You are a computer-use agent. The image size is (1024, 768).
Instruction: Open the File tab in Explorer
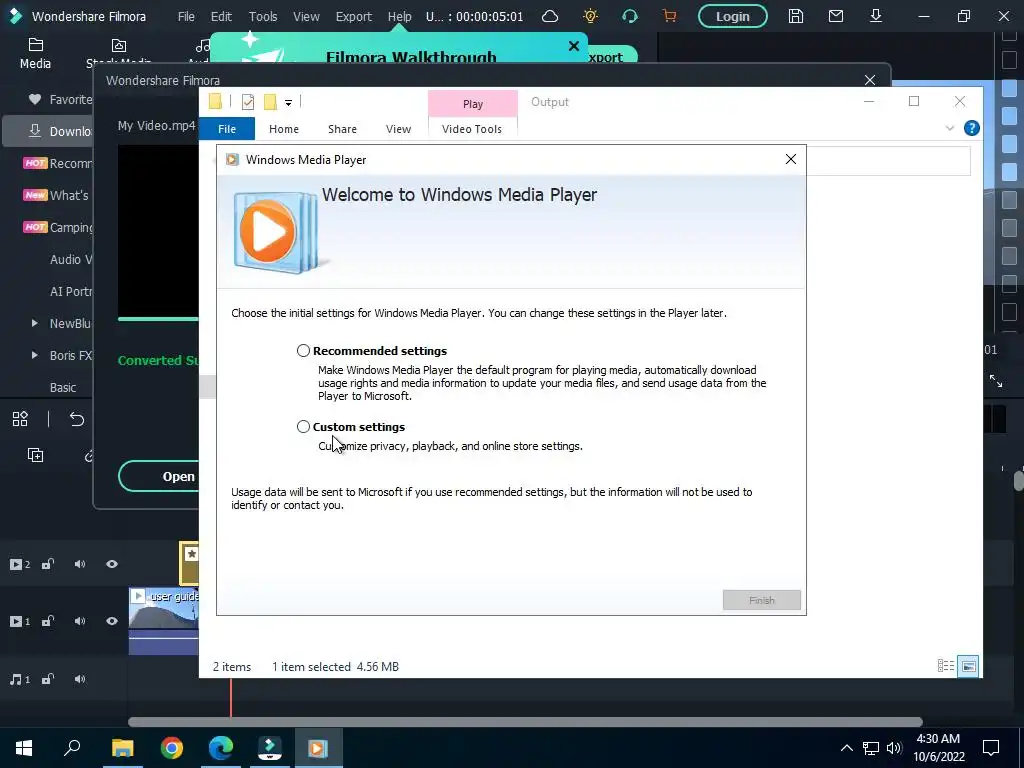click(x=227, y=129)
